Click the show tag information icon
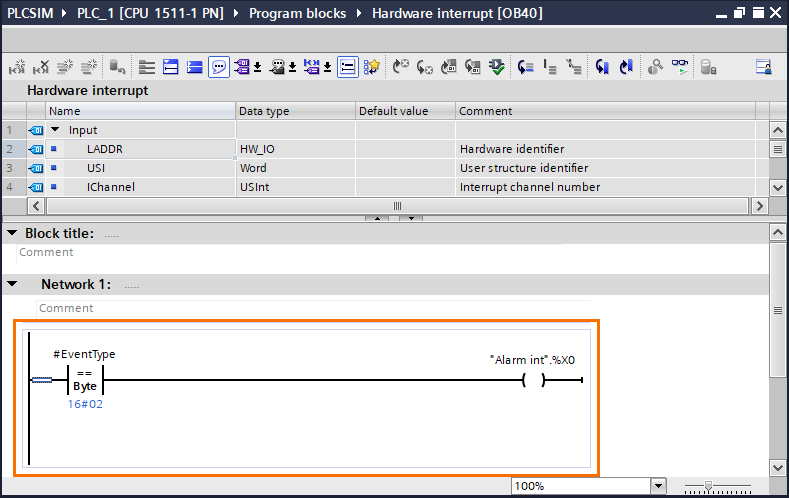The height and width of the screenshot is (498, 789). click(x=277, y=67)
